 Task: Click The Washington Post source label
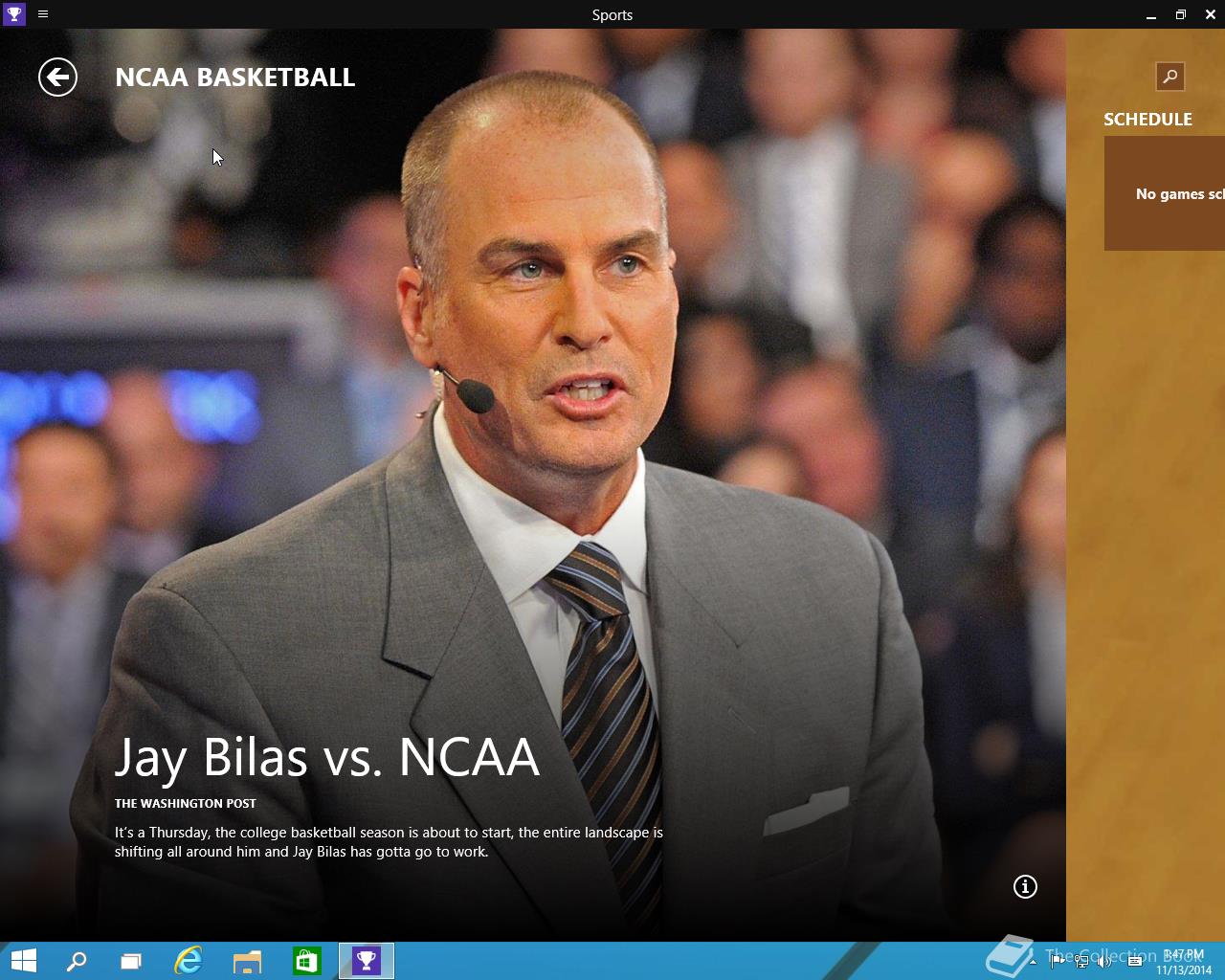click(186, 804)
